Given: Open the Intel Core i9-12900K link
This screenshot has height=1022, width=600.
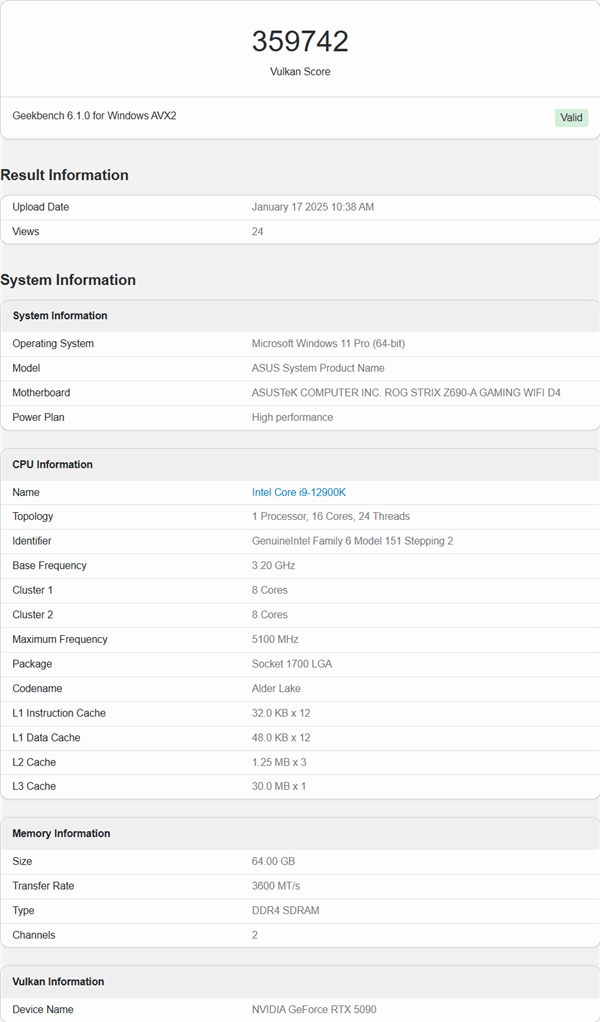Looking at the screenshot, I should tap(298, 492).
